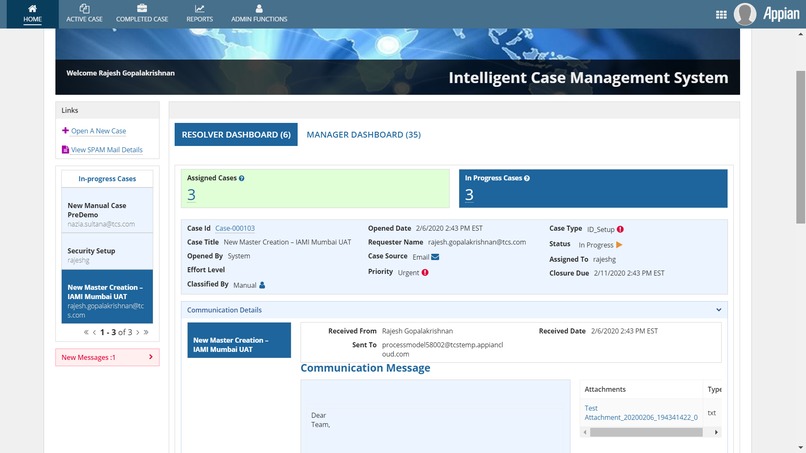
Task: Click the attachments scrollbar right arrow
Action: point(716,432)
